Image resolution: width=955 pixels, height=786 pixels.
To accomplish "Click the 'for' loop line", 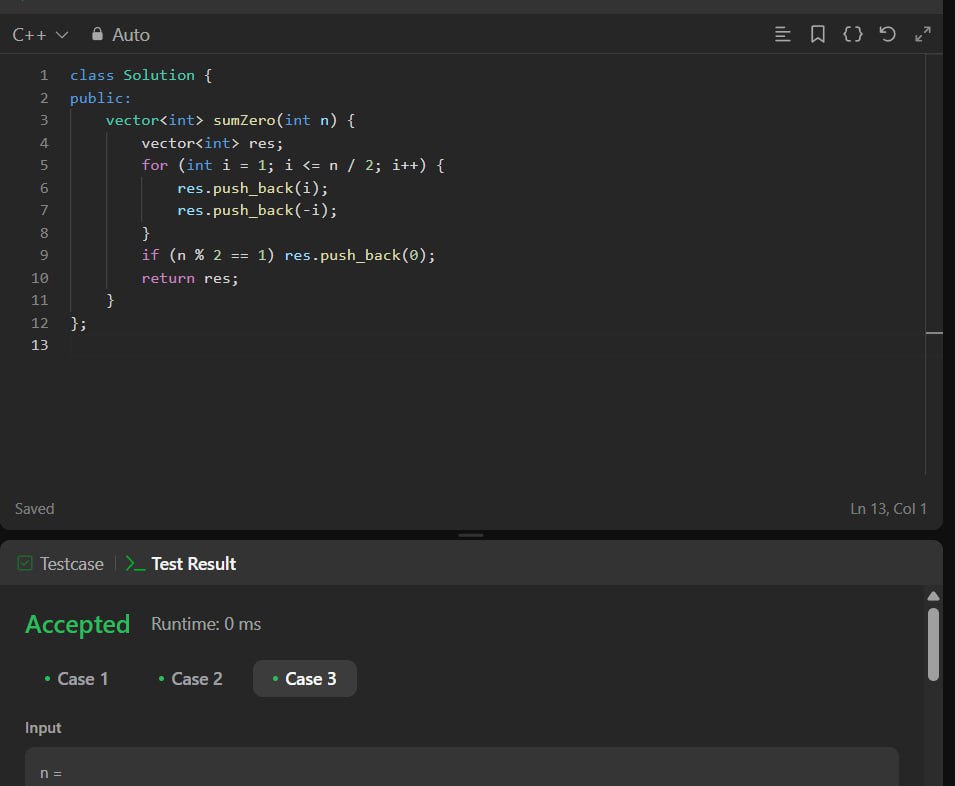I will tap(293, 166).
